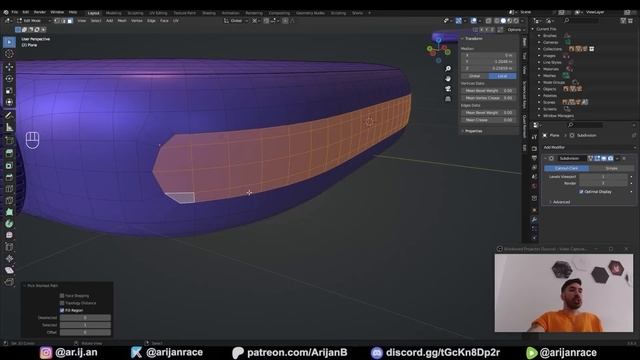Choose the Rotate tool in toolbar
The image size is (640, 360).
(x=9, y=78)
